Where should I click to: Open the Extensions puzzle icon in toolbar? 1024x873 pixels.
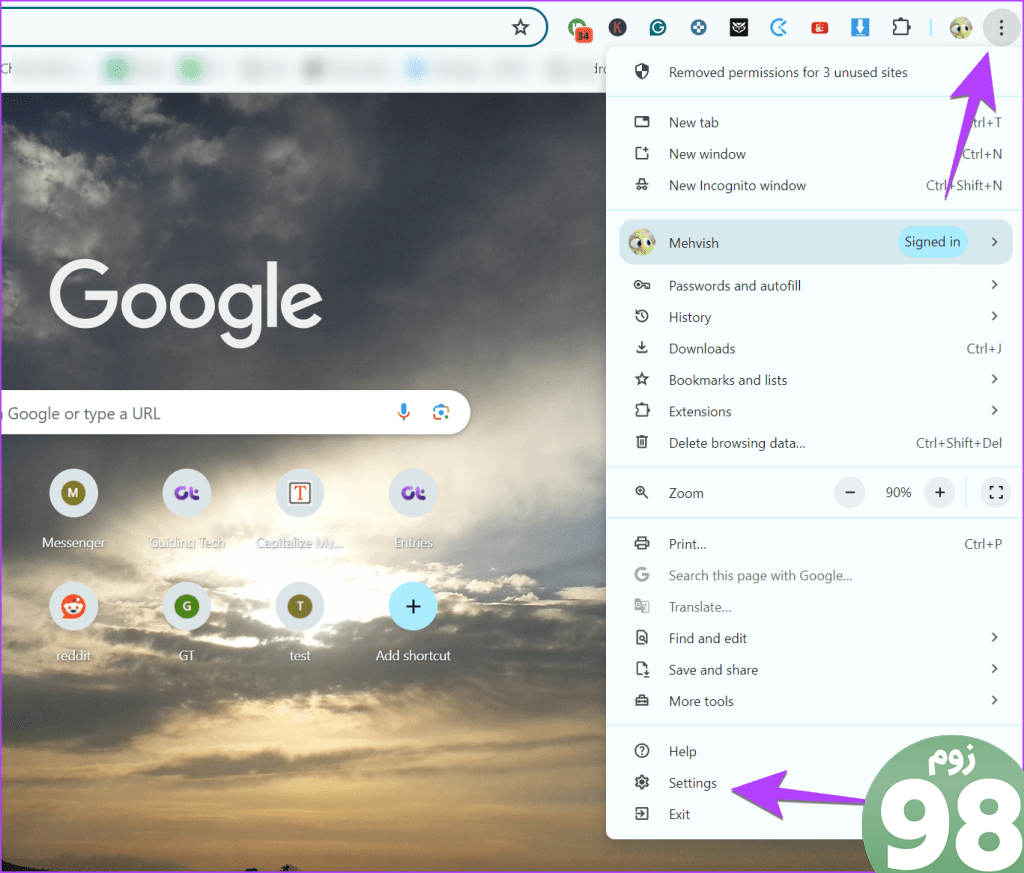click(901, 27)
